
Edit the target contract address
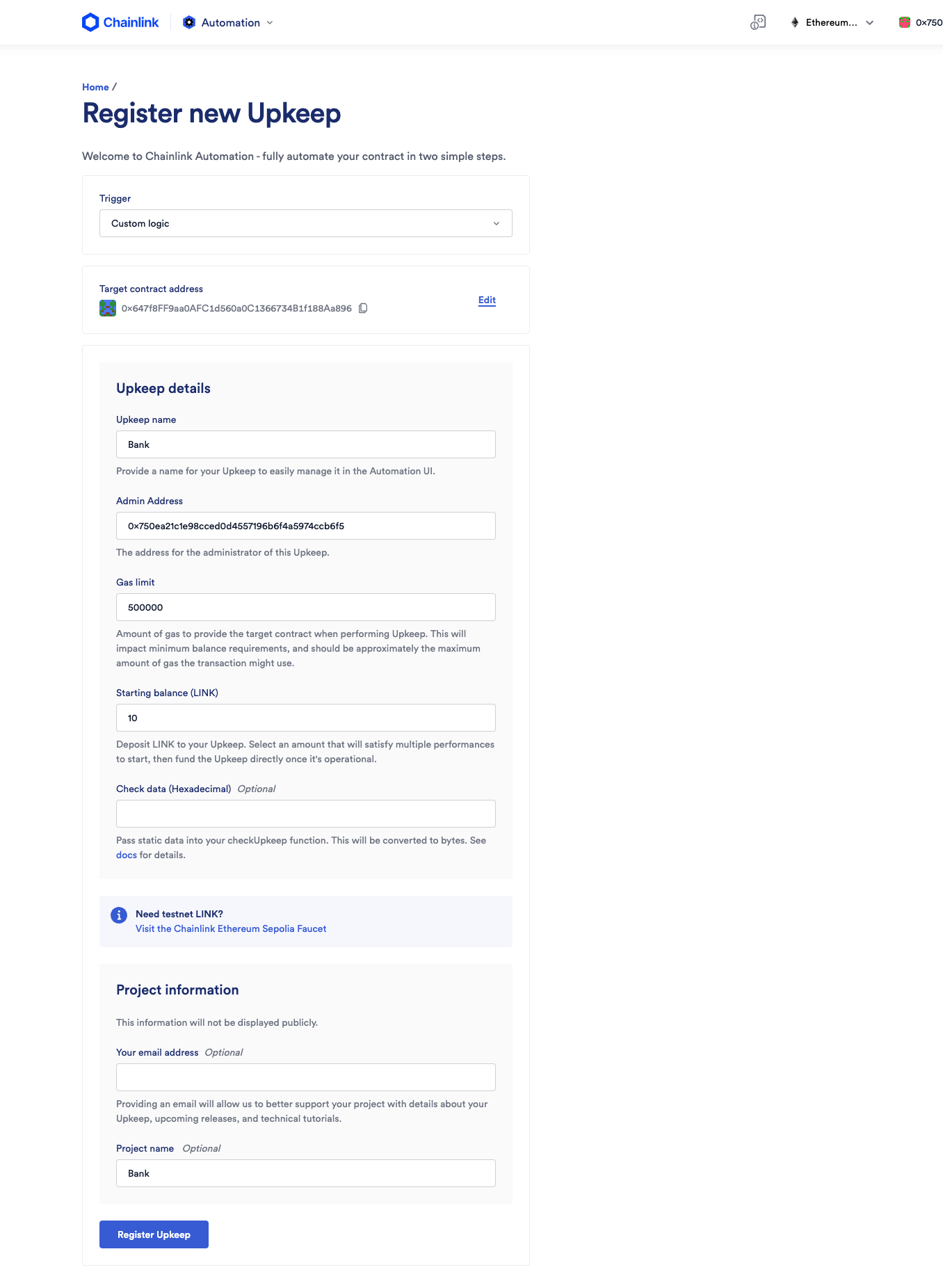(x=487, y=300)
